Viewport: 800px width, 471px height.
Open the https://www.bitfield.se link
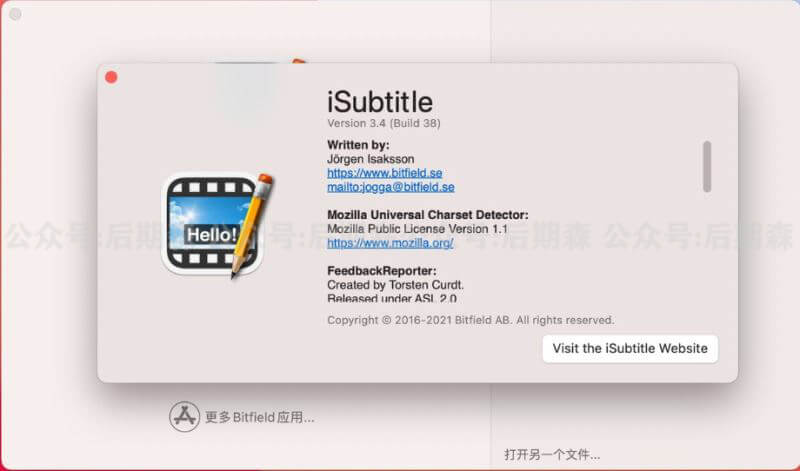coord(385,173)
